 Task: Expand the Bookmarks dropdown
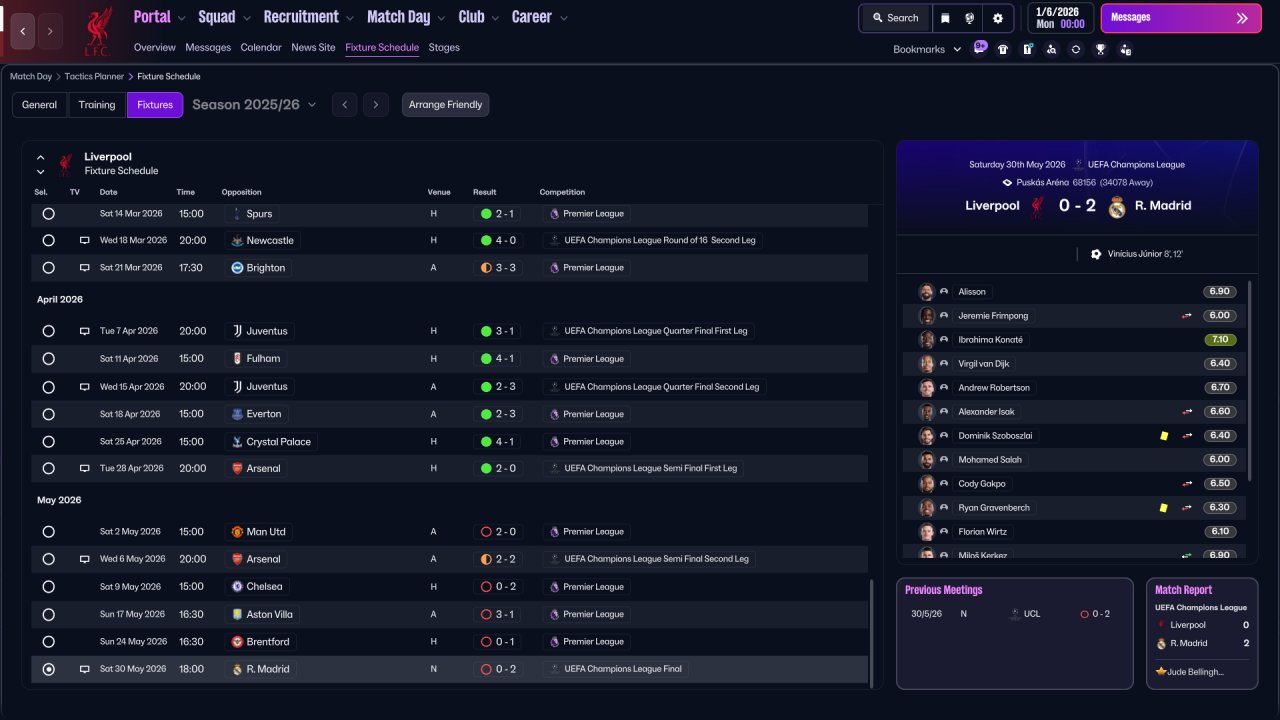(x=927, y=49)
